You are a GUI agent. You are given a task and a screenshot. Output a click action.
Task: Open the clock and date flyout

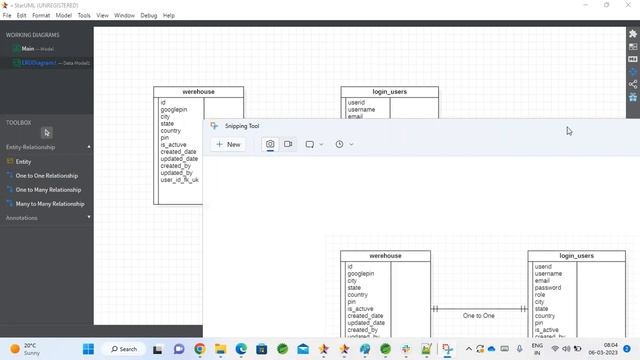[603, 349]
